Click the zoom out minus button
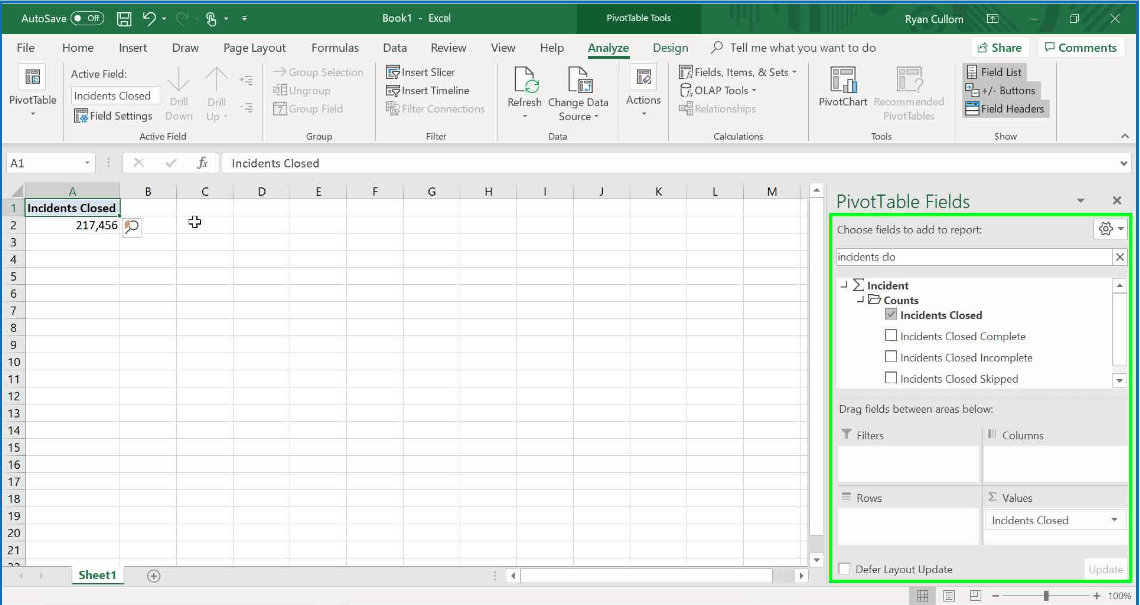The width and height of the screenshot is (1140, 605). point(996,596)
